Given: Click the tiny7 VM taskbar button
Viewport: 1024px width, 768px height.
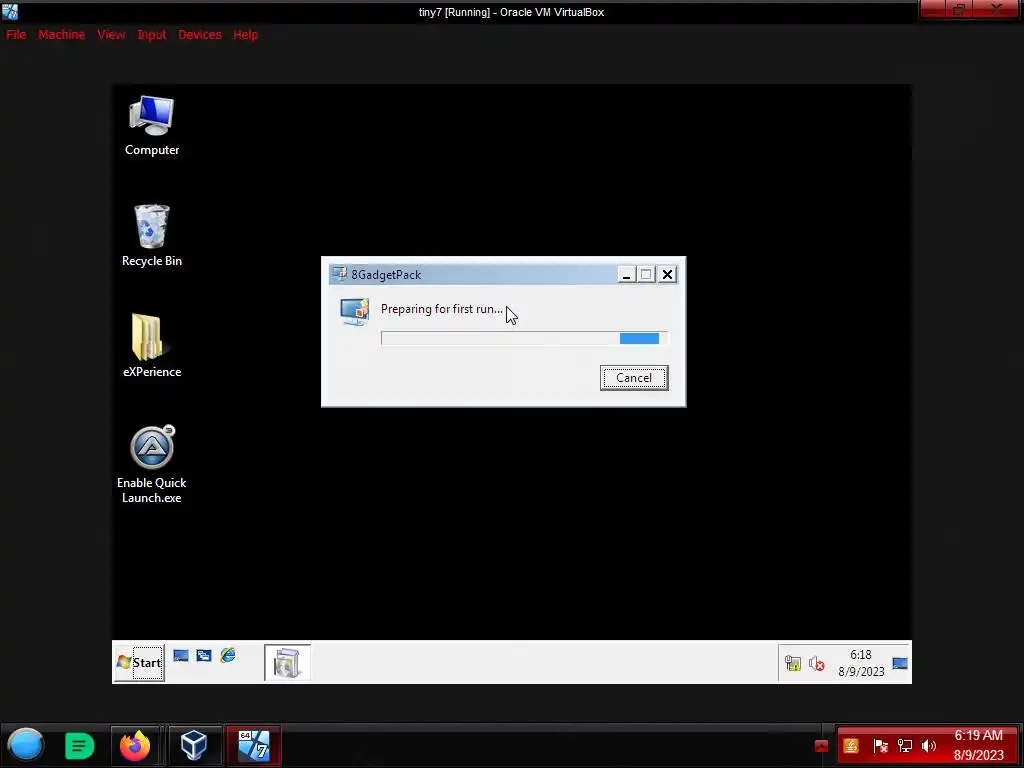Looking at the screenshot, I should click(x=253, y=745).
